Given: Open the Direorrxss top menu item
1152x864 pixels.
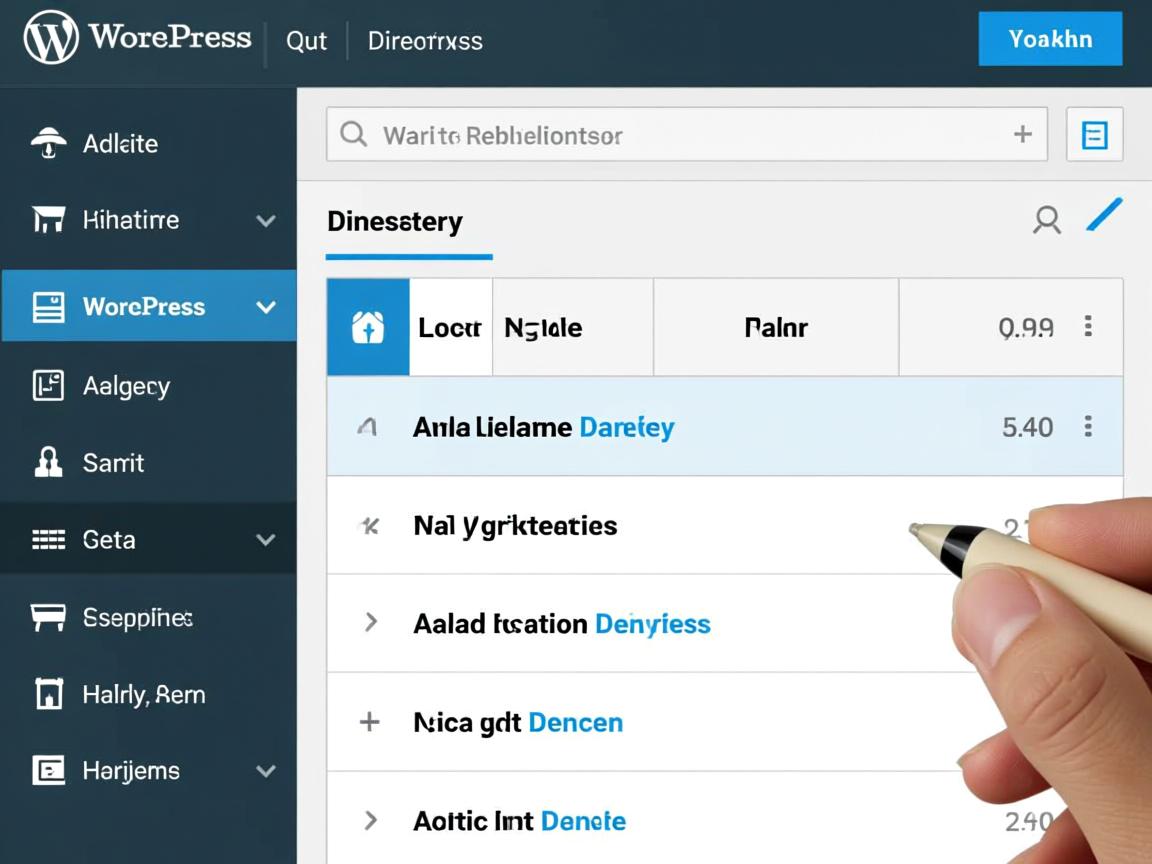Looking at the screenshot, I should tap(425, 41).
